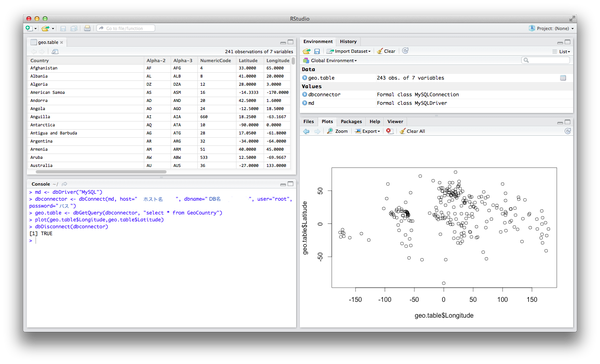Open the Export plot dropdown
Image resolution: width=600 pixels, height=364 pixels.
[x=368, y=131]
